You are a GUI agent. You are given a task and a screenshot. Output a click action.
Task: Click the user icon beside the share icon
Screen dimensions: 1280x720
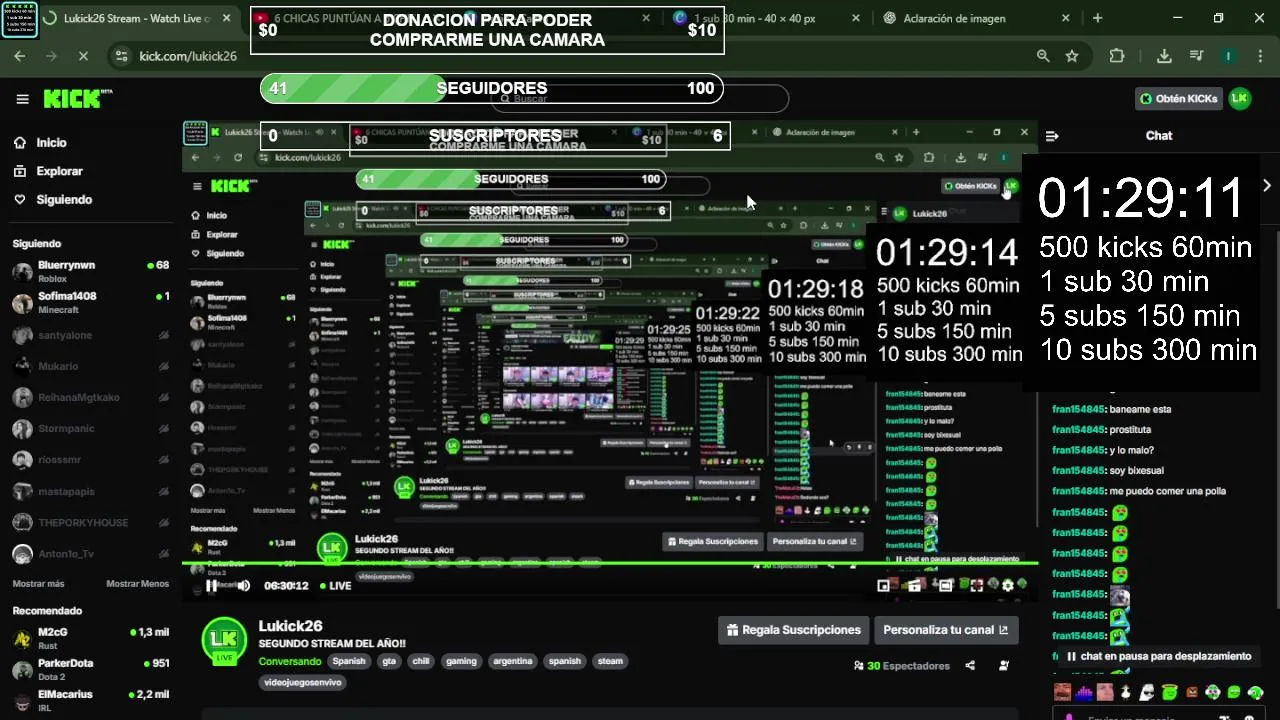click(x=1004, y=666)
